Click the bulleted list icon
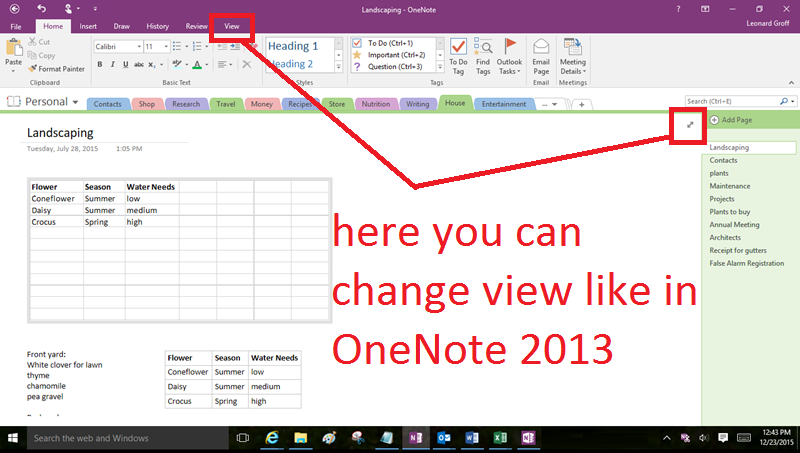Image resolution: width=800 pixels, height=453 pixels. (x=177, y=46)
